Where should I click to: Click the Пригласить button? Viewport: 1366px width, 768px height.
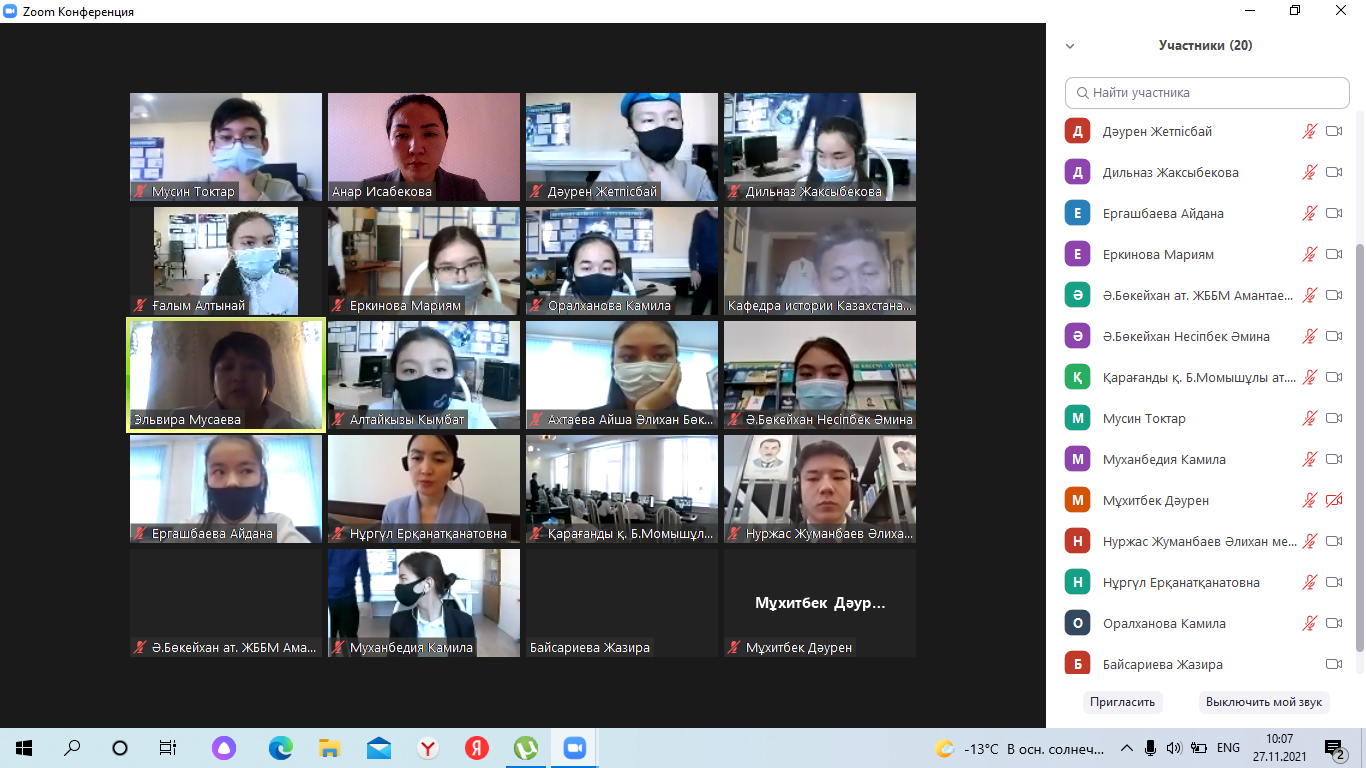1123,702
